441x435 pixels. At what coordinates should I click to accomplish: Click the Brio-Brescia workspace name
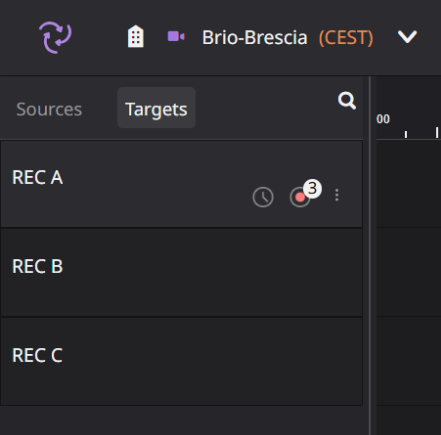click(255, 37)
